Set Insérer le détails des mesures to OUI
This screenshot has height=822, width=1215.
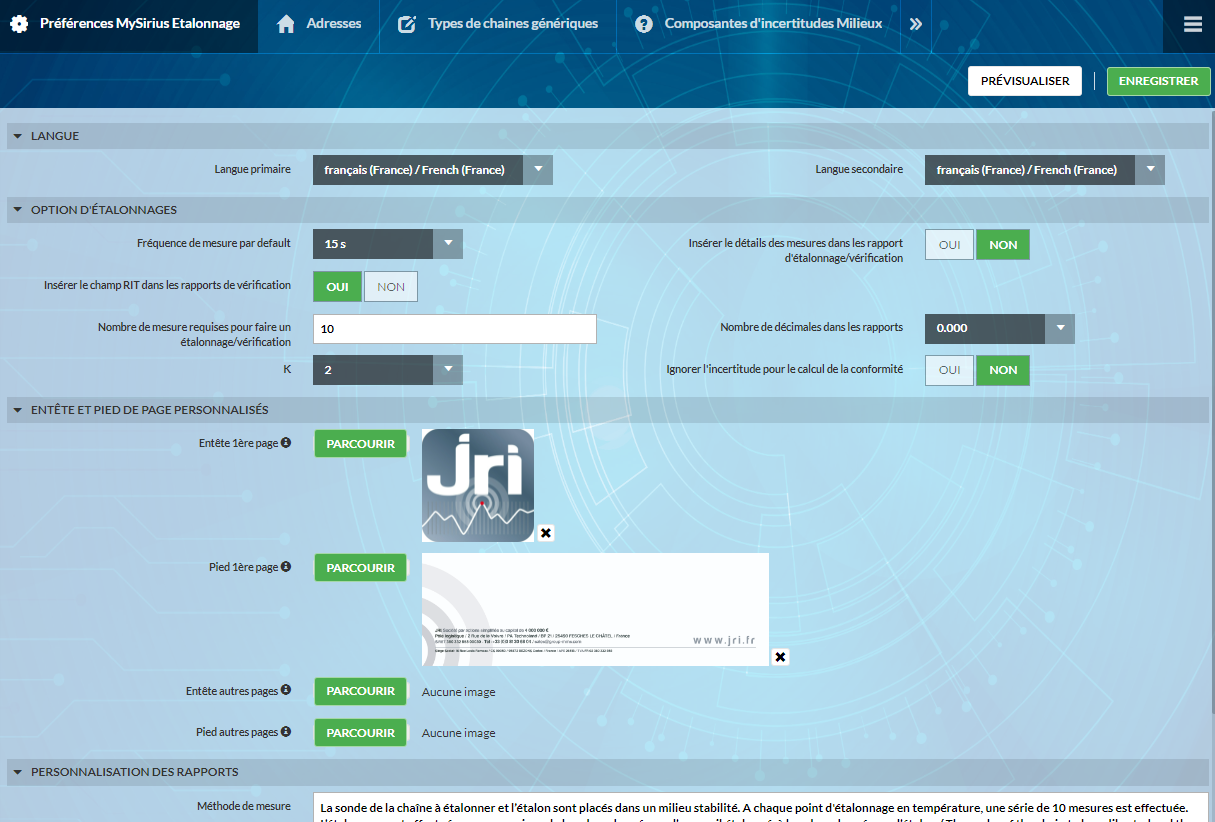coord(949,245)
